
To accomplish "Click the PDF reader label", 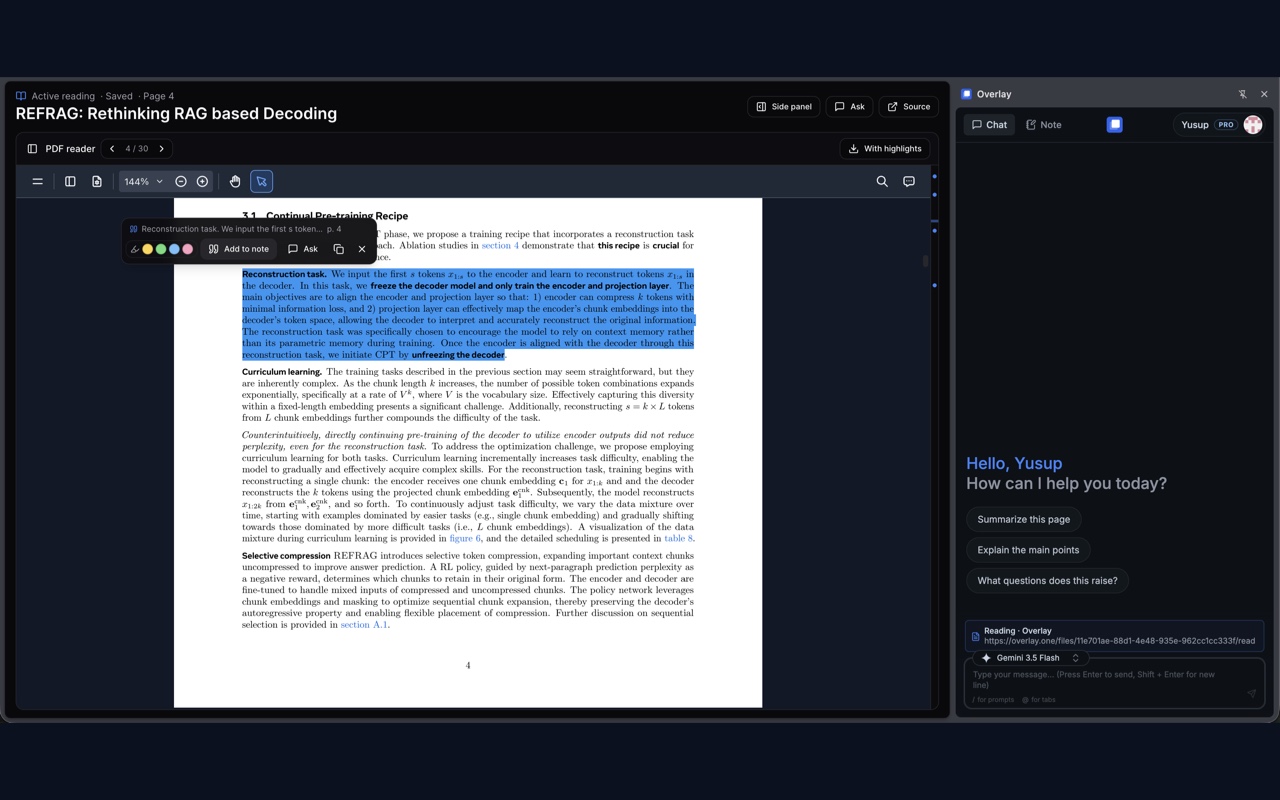I will click(70, 149).
